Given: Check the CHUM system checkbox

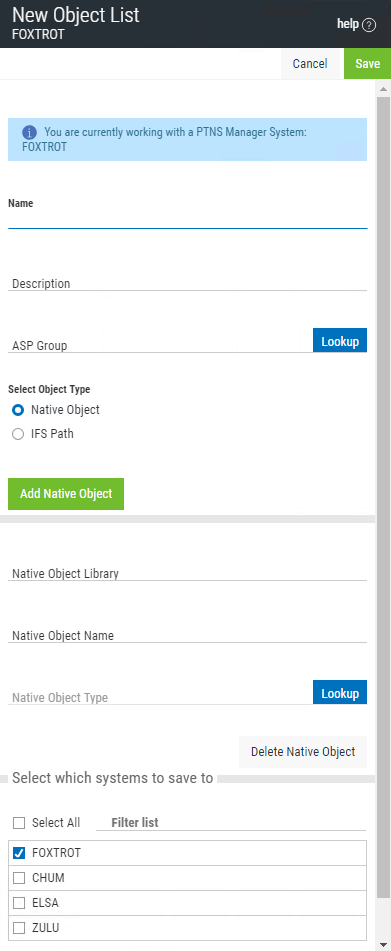Looking at the screenshot, I should pyautogui.click(x=19, y=878).
